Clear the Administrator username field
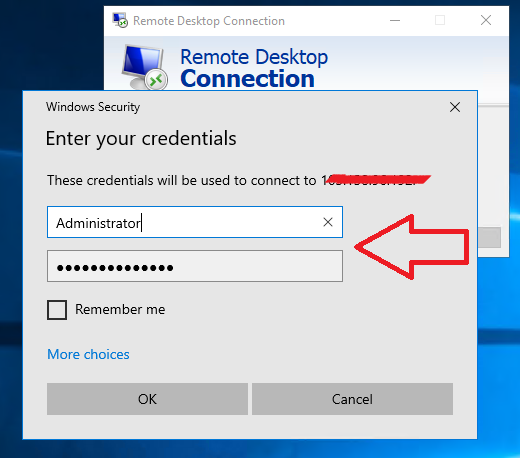 [328, 222]
